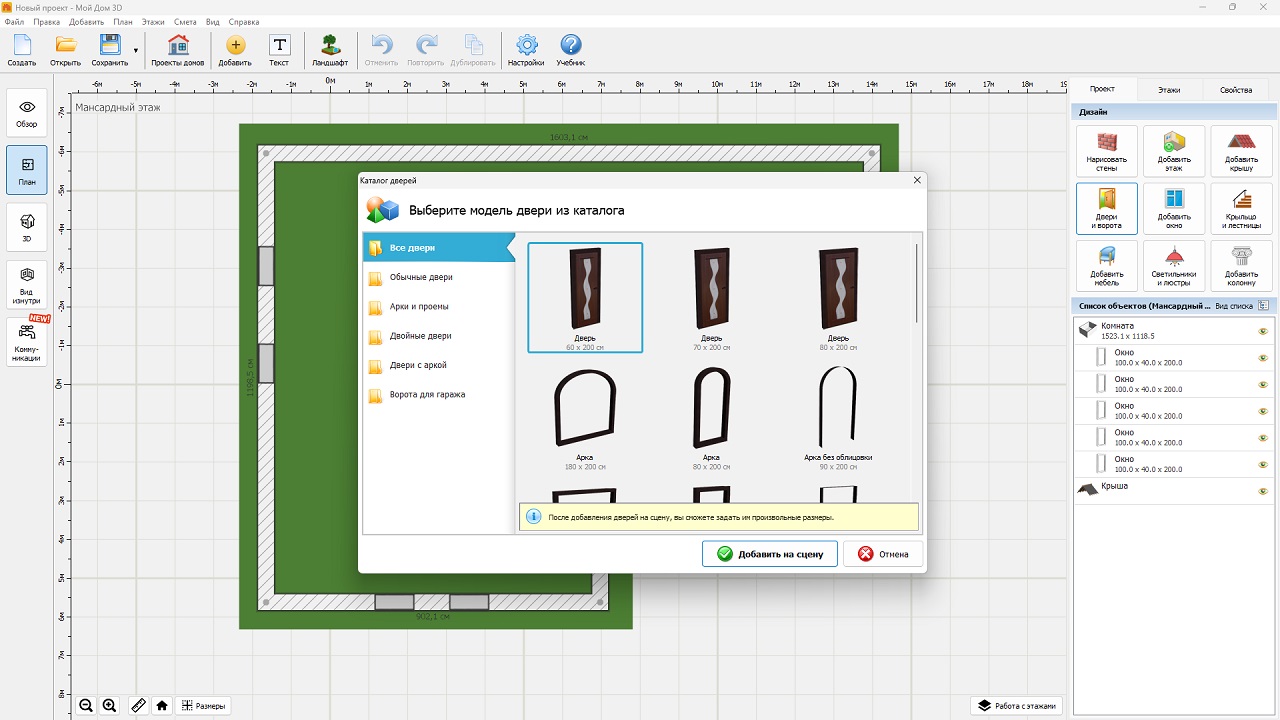Screen dimensions: 1280x720
Task: Open the floors work panel
Action: coord(1016,705)
